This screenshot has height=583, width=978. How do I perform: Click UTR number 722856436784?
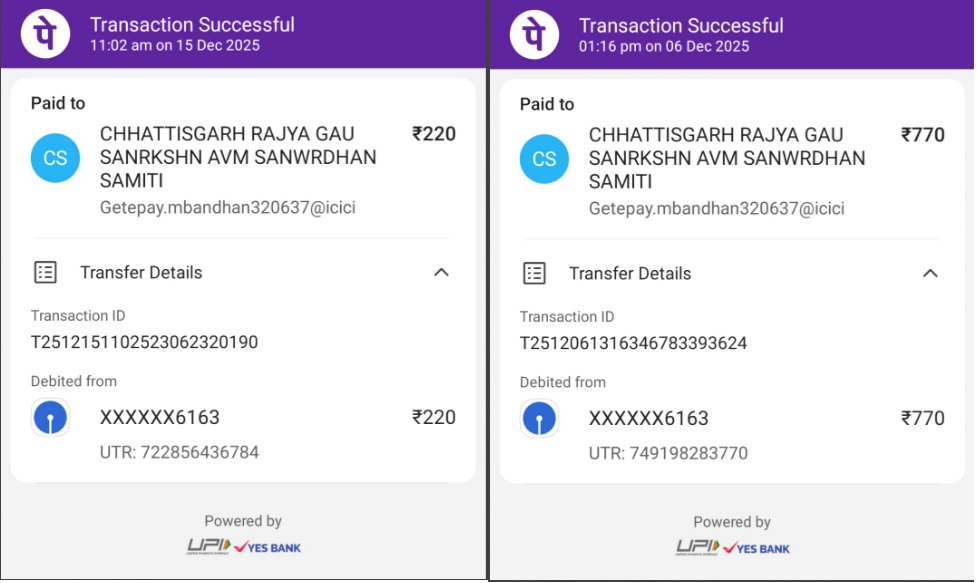coord(179,452)
